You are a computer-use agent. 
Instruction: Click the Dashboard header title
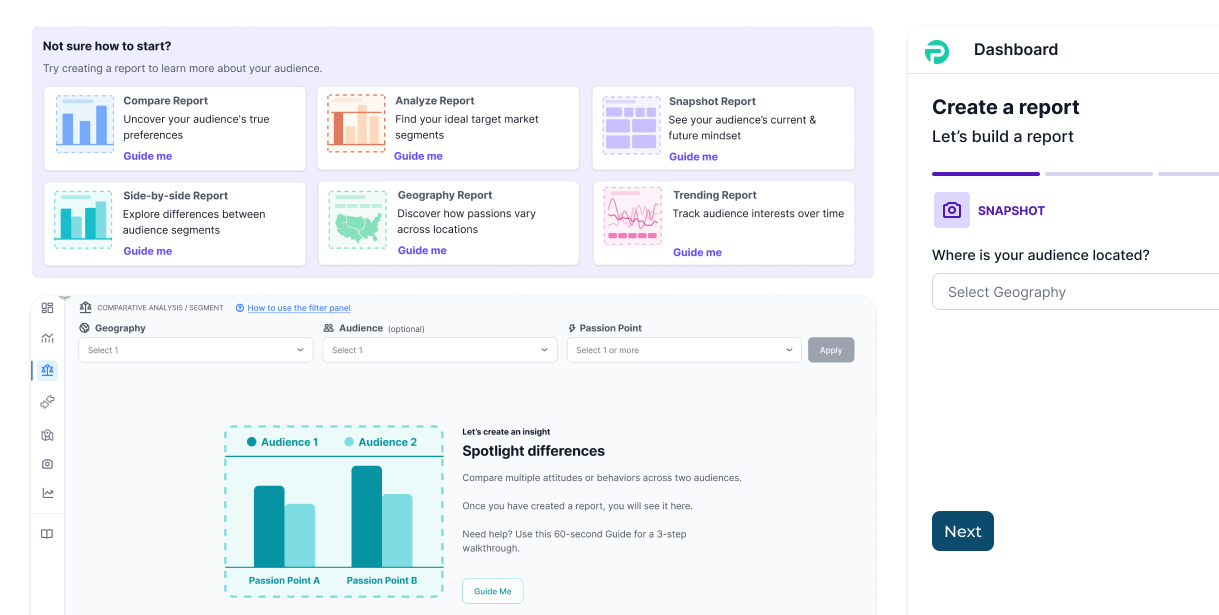[1016, 50]
